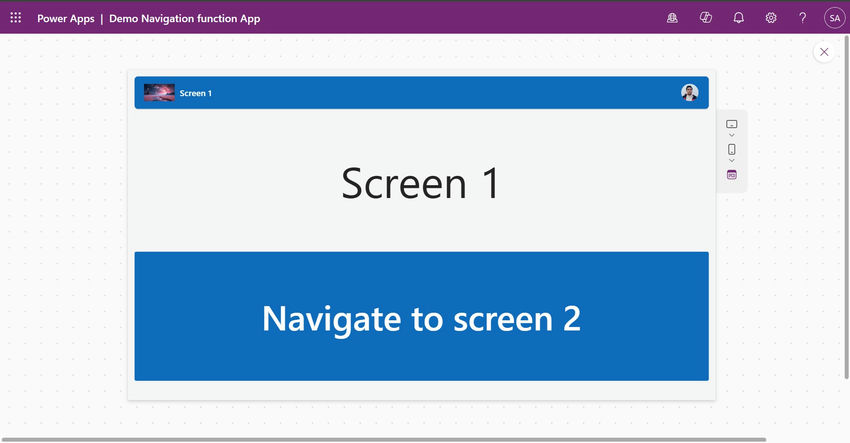Select the phone device preview icon
The width and height of the screenshot is (850, 443).
[x=731, y=149]
